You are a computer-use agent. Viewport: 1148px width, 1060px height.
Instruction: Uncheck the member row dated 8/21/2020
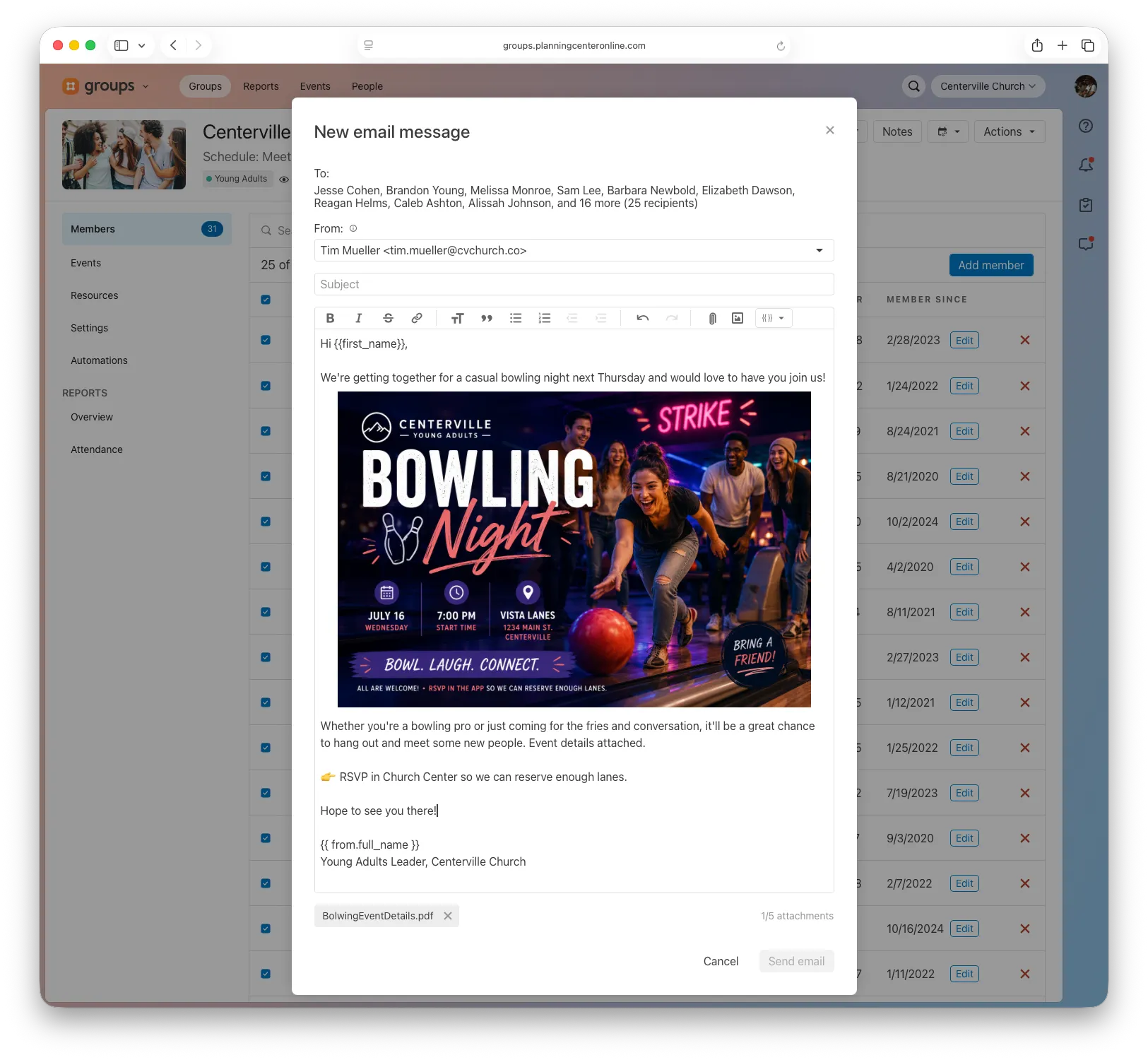pyautogui.click(x=266, y=476)
